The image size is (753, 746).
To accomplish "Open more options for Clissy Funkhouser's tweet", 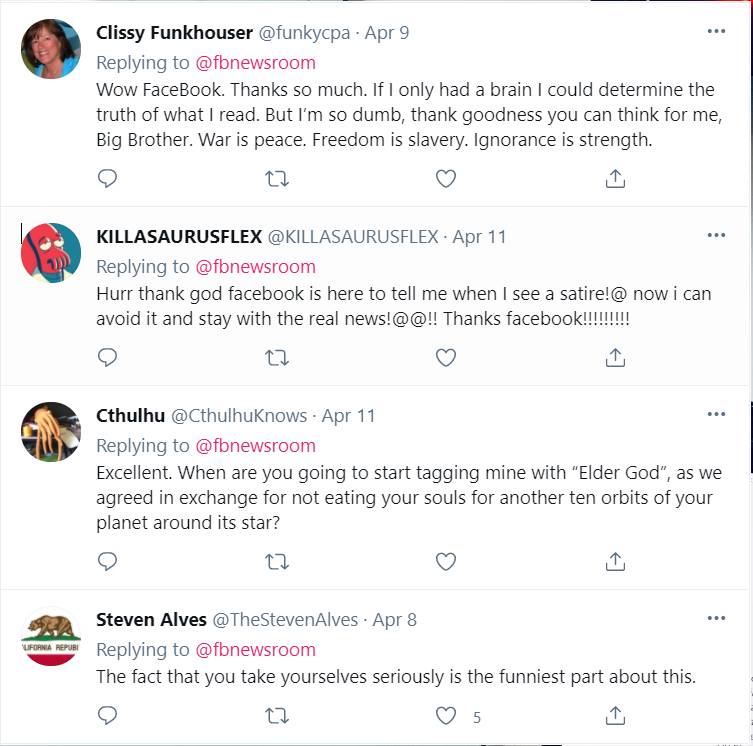I will point(716,31).
